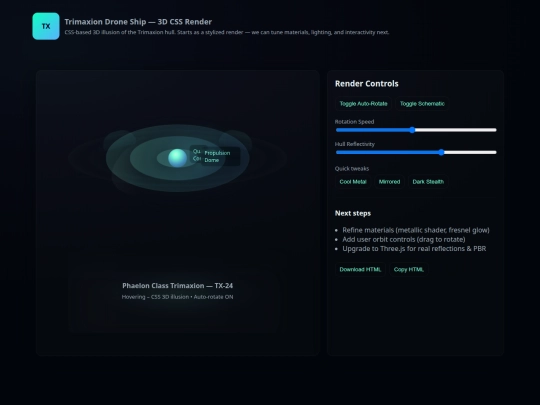
Task: Click 'Add user orbit controls' list item
Action: (404, 239)
